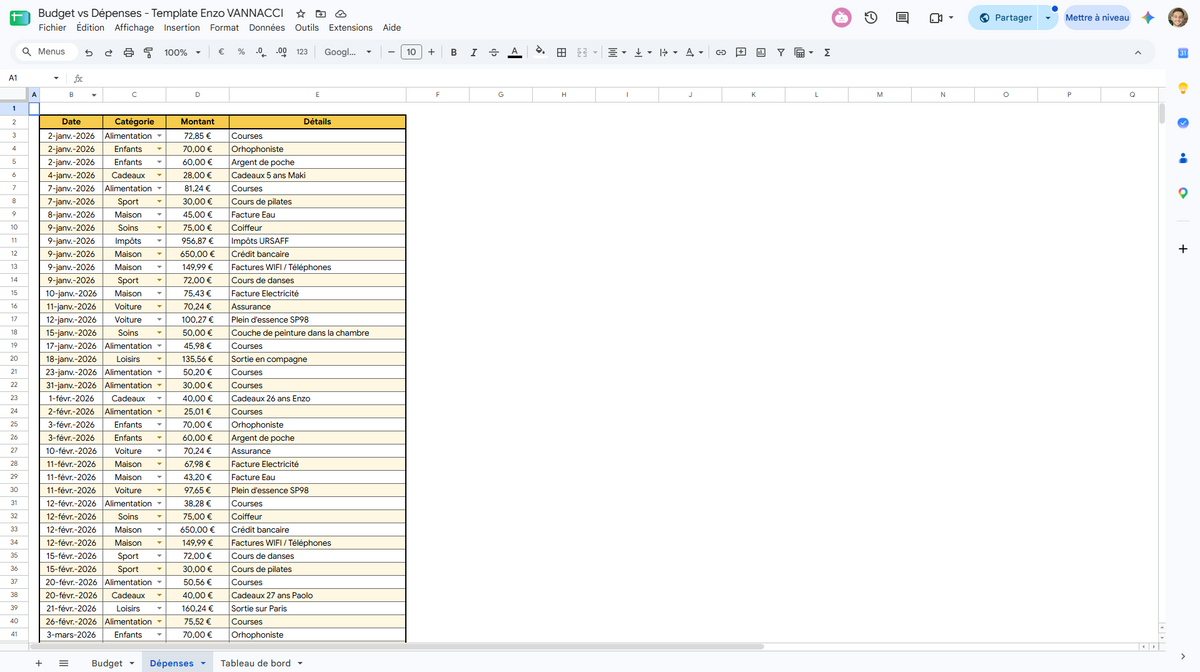This screenshot has height=672, width=1200.
Task: Click the font size field
Action: point(411,52)
